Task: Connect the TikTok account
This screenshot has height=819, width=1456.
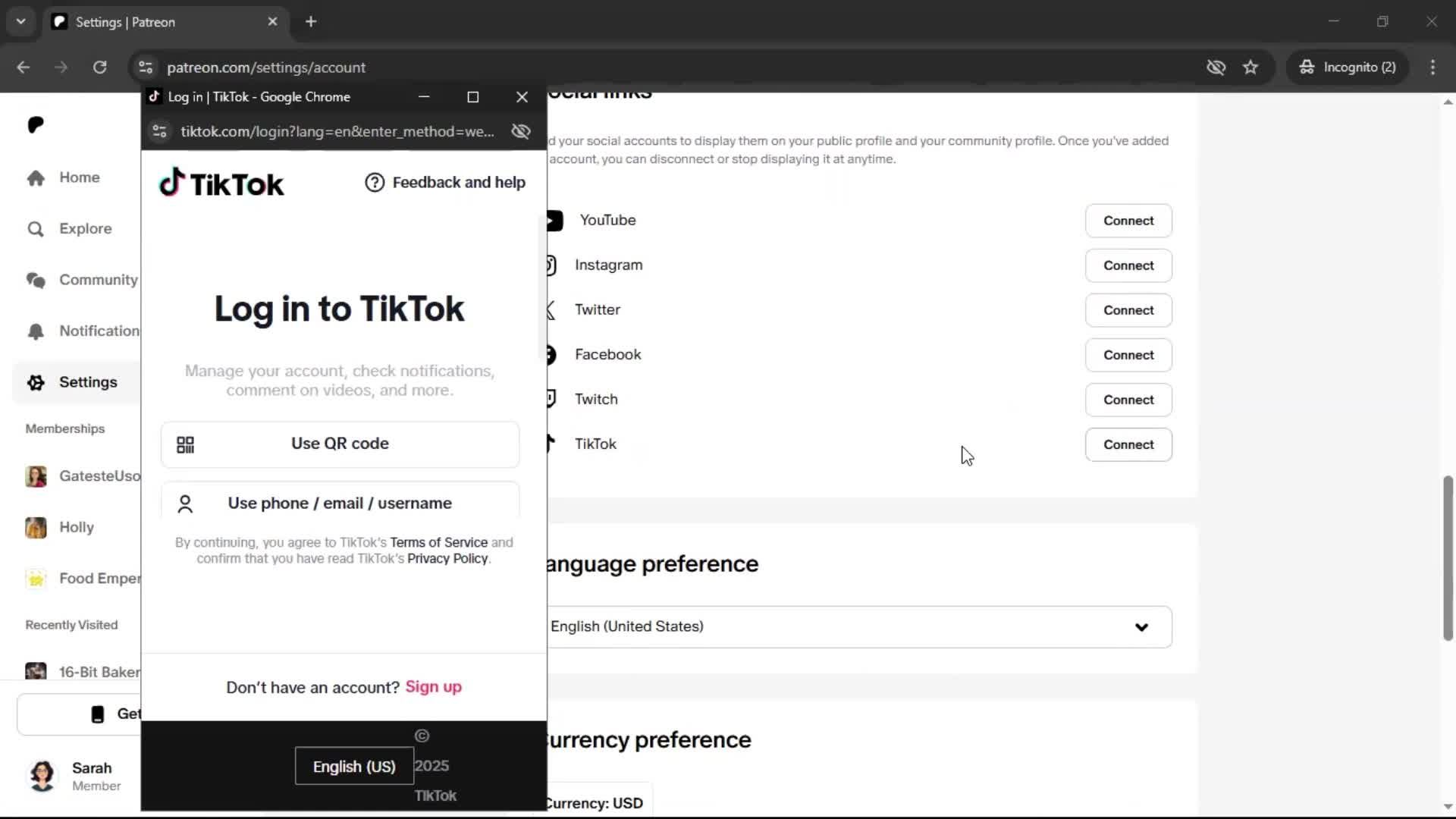Action: 1128,444
